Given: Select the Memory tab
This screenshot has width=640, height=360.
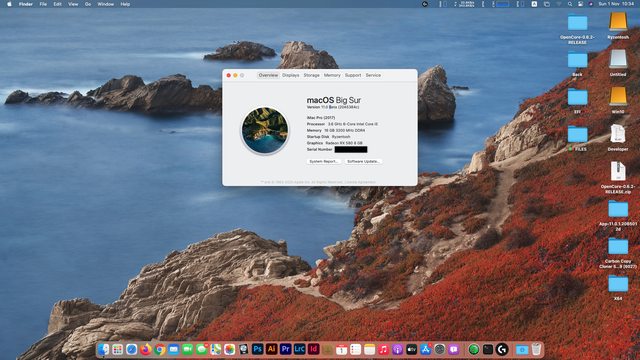Looking at the screenshot, I should (332, 75).
